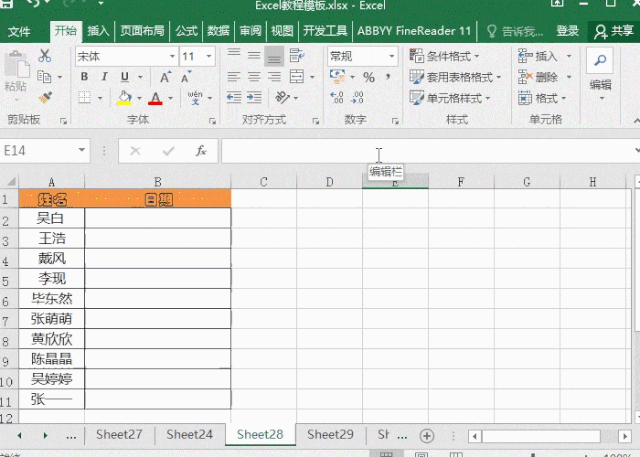Apply percent style
This screenshot has height=457, width=640.
point(369,77)
